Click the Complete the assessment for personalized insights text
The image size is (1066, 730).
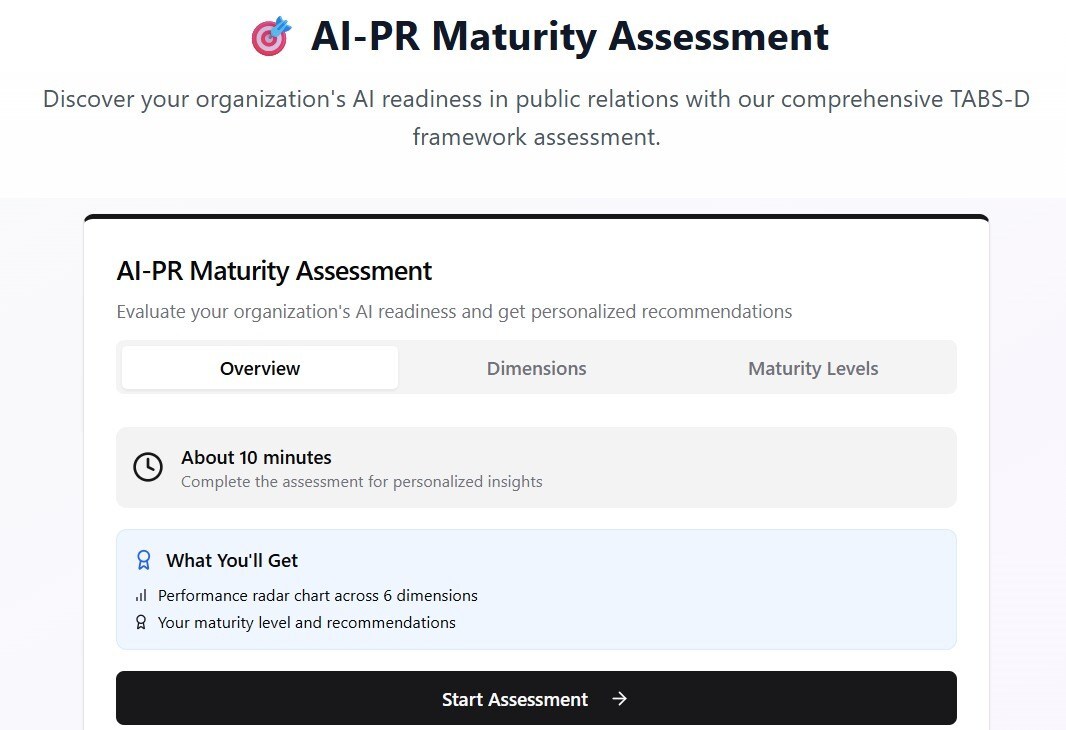(361, 482)
